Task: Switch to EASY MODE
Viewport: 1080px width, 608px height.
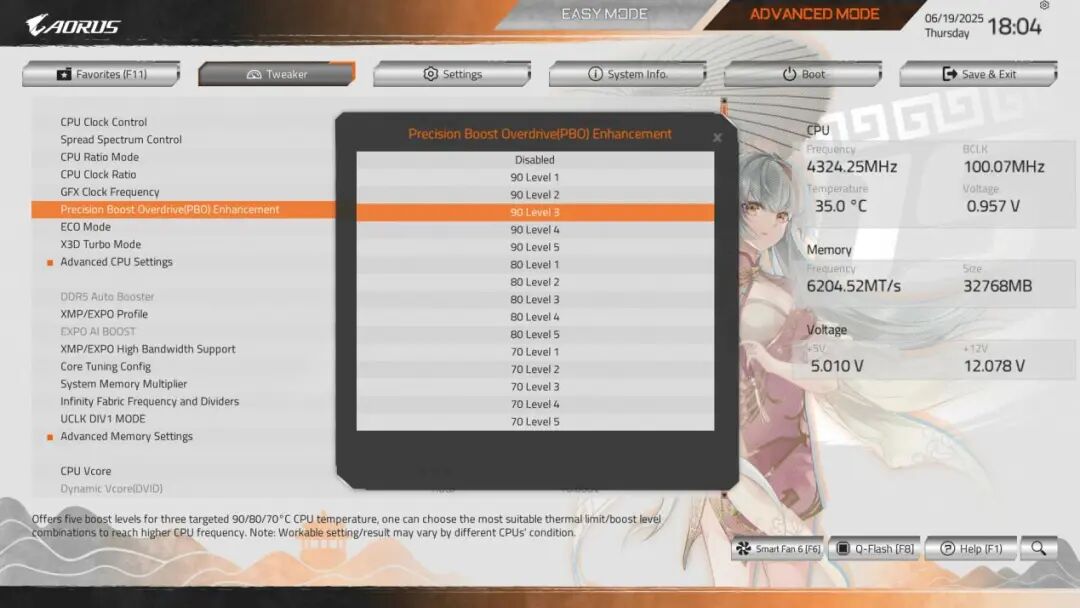Action: click(604, 13)
